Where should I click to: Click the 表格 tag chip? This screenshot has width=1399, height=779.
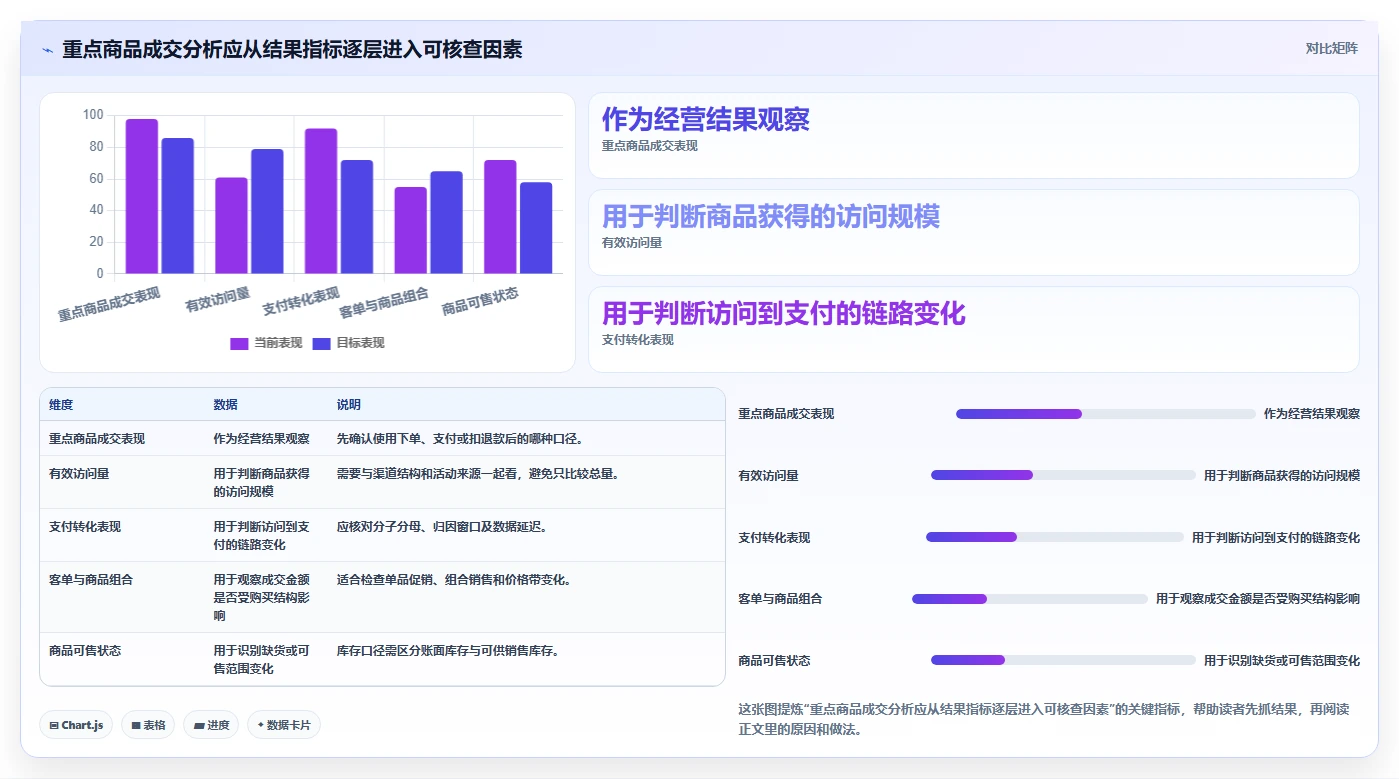point(148,725)
